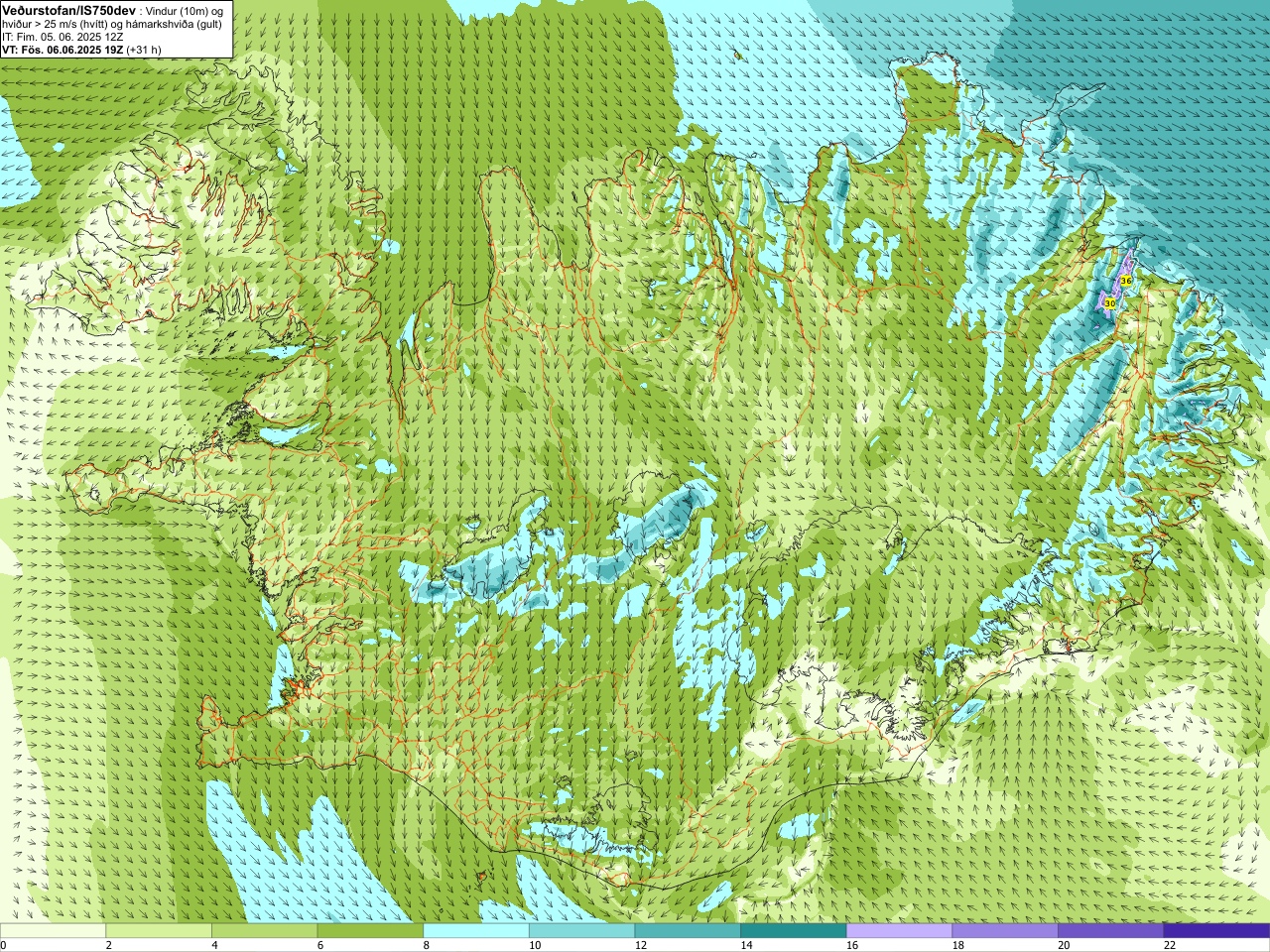This screenshot has width=1270, height=952.
Task: Click the yellow gust marker labeled 30
Action: pos(1110,302)
